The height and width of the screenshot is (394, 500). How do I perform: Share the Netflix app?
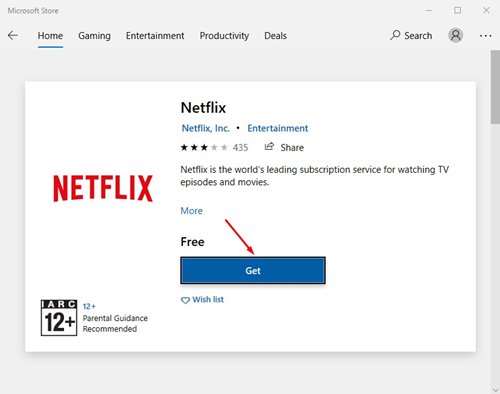[284, 147]
